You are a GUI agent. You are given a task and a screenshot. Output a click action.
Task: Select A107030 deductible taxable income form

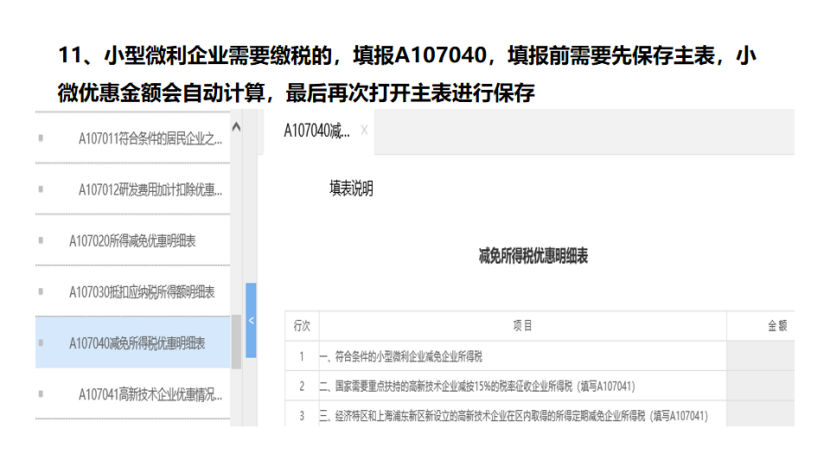[142, 292]
